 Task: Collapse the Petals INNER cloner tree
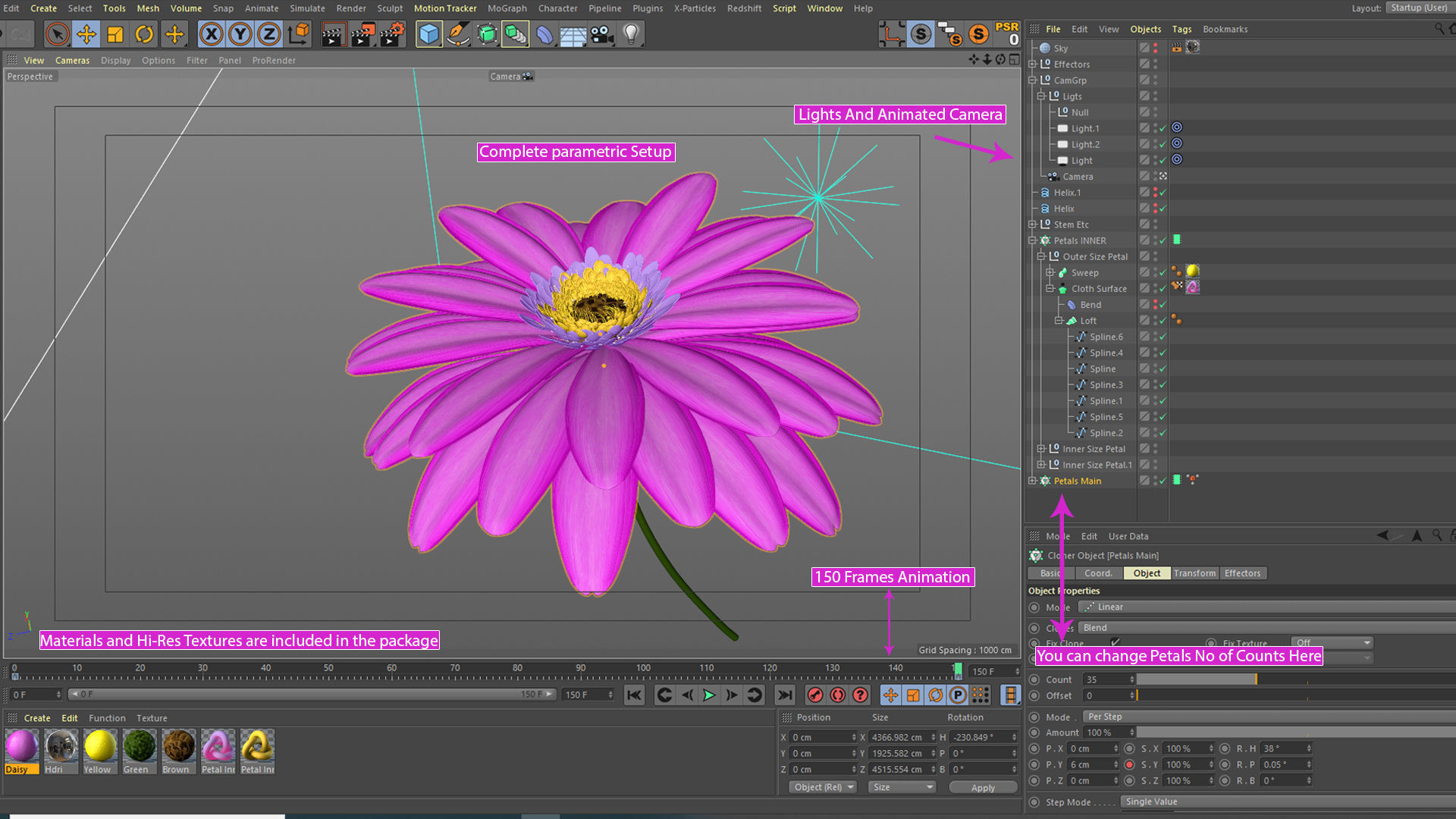(x=1032, y=240)
